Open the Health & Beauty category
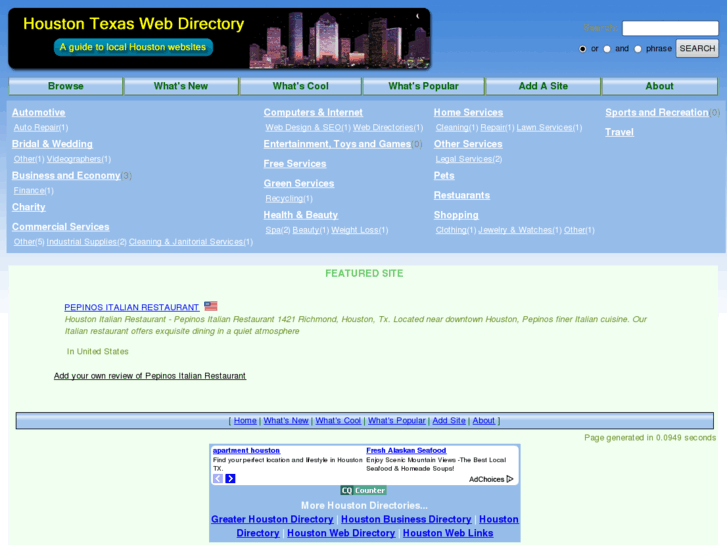This screenshot has height=545, width=727. [301, 215]
